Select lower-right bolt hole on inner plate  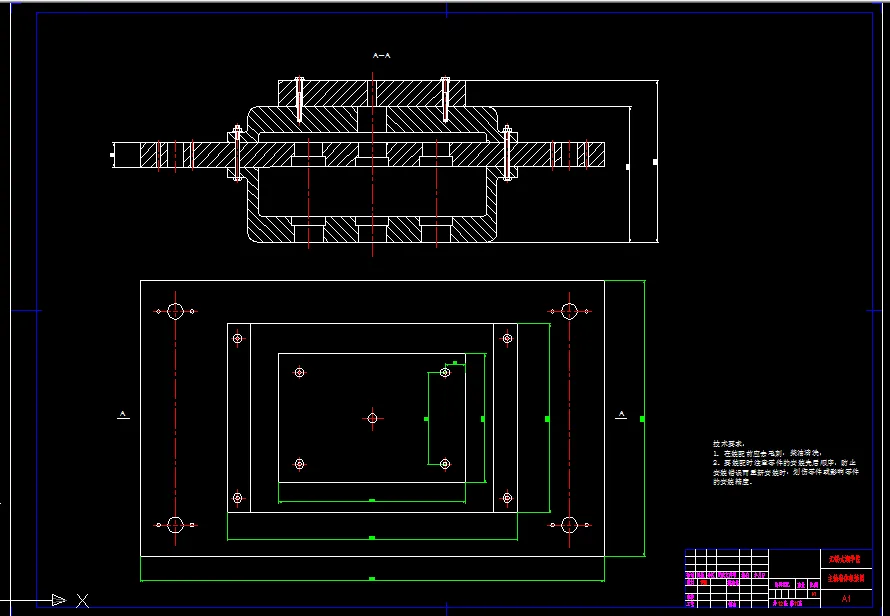(445, 464)
